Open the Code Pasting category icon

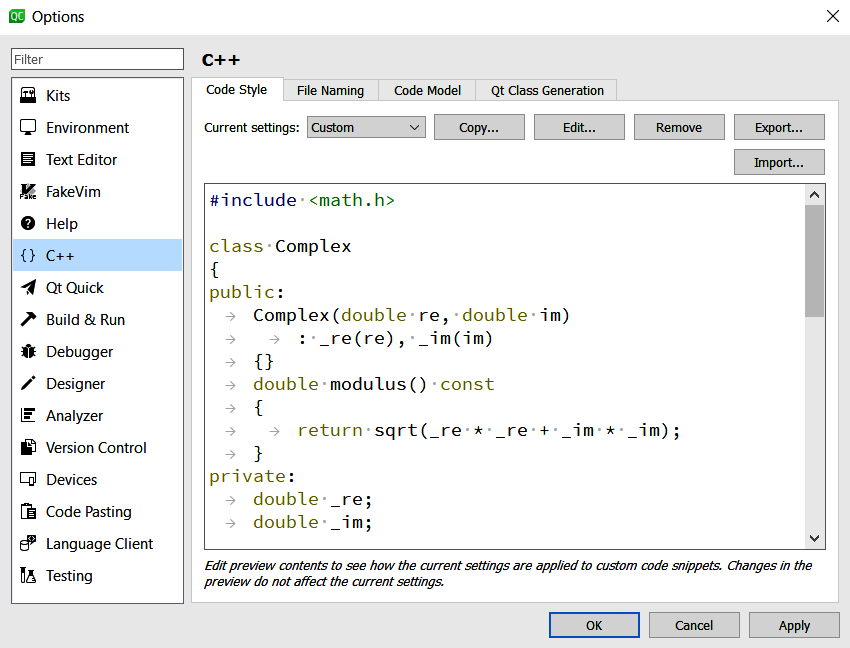coord(28,512)
